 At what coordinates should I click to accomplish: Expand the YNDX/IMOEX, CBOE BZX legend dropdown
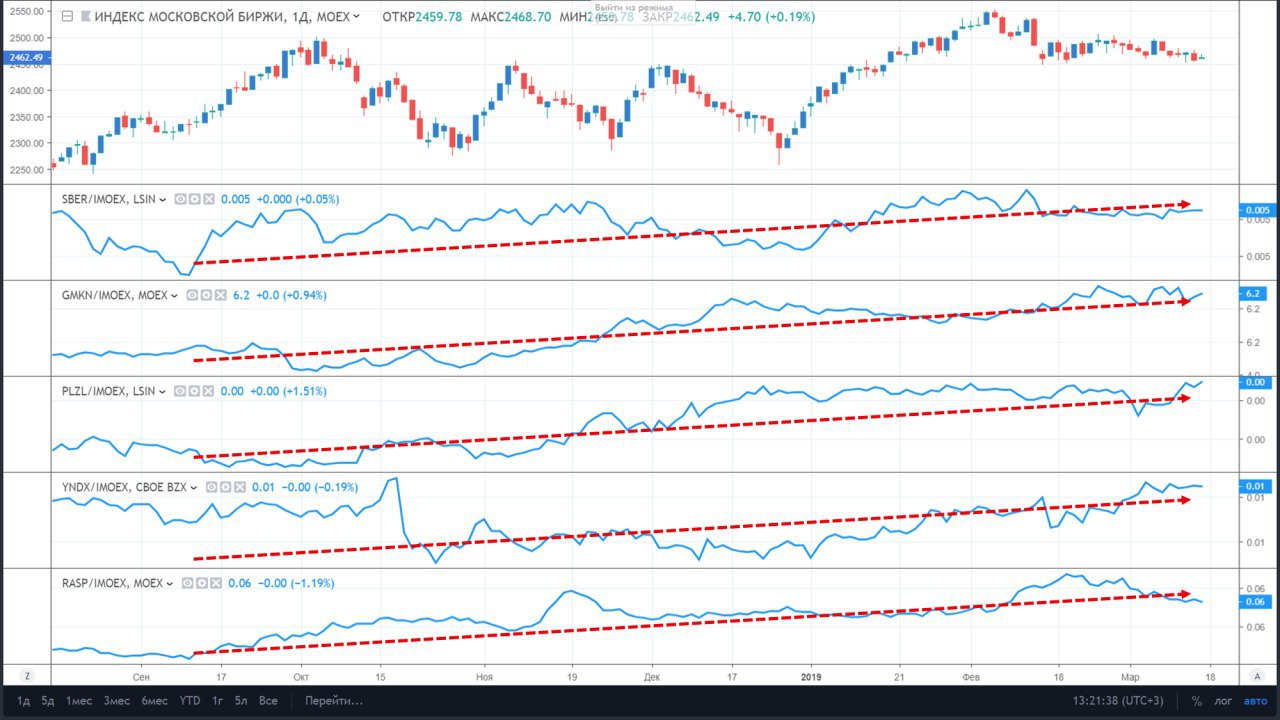click(x=195, y=487)
